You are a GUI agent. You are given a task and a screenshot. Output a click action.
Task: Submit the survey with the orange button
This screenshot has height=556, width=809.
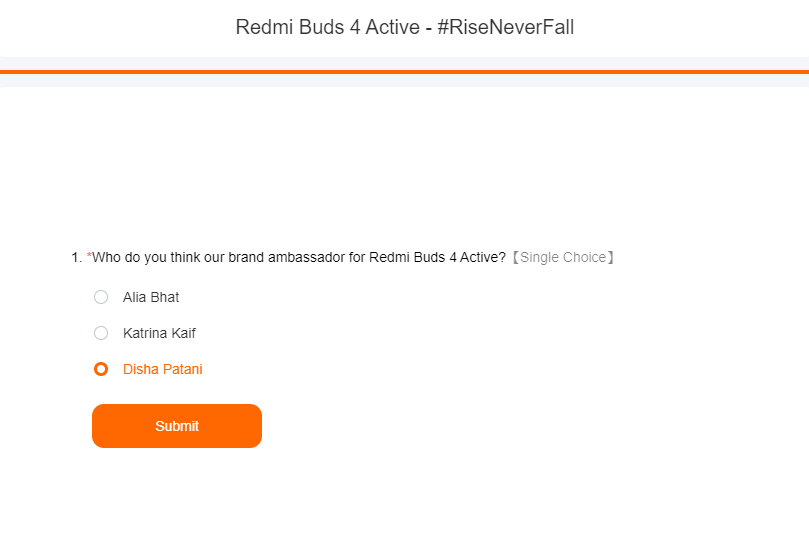click(177, 426)
